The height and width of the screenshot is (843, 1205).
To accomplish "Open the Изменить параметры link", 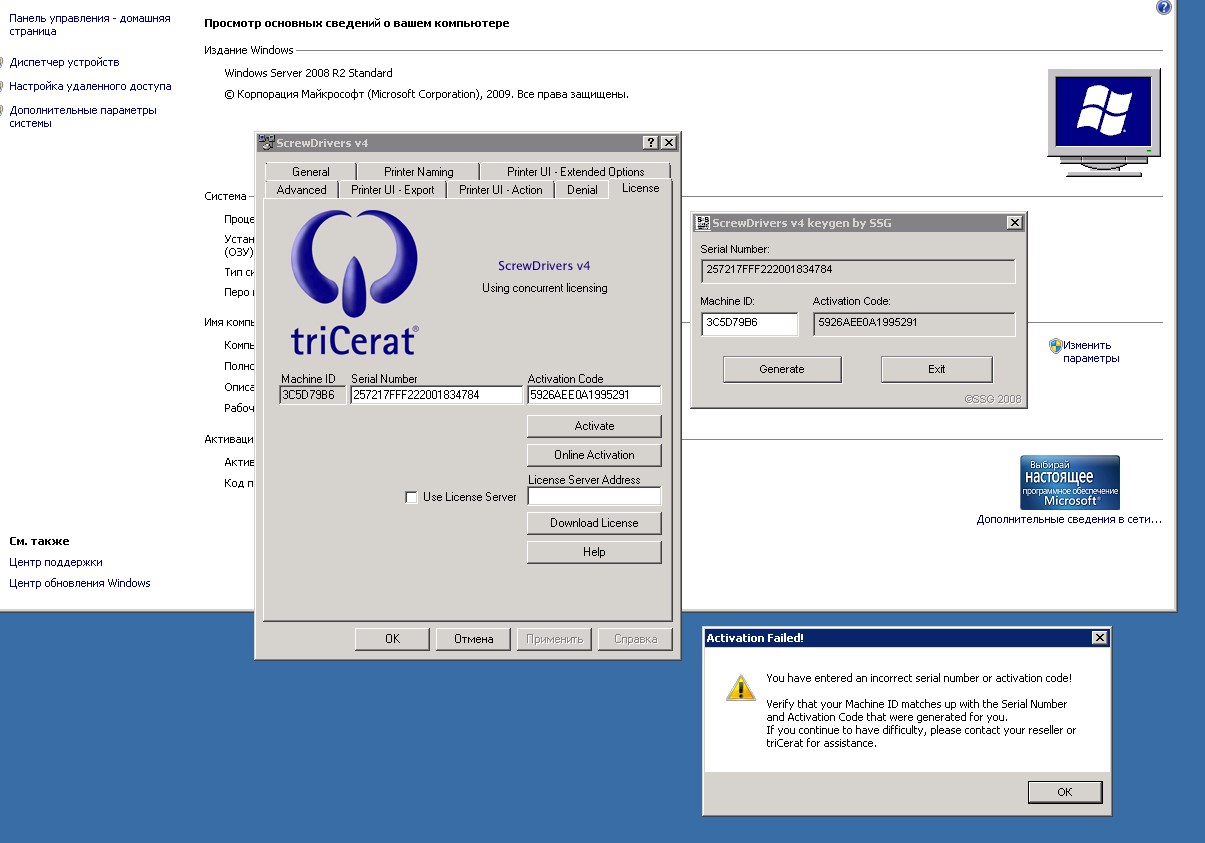I will pyautogui.click(x=1091, y=351).
